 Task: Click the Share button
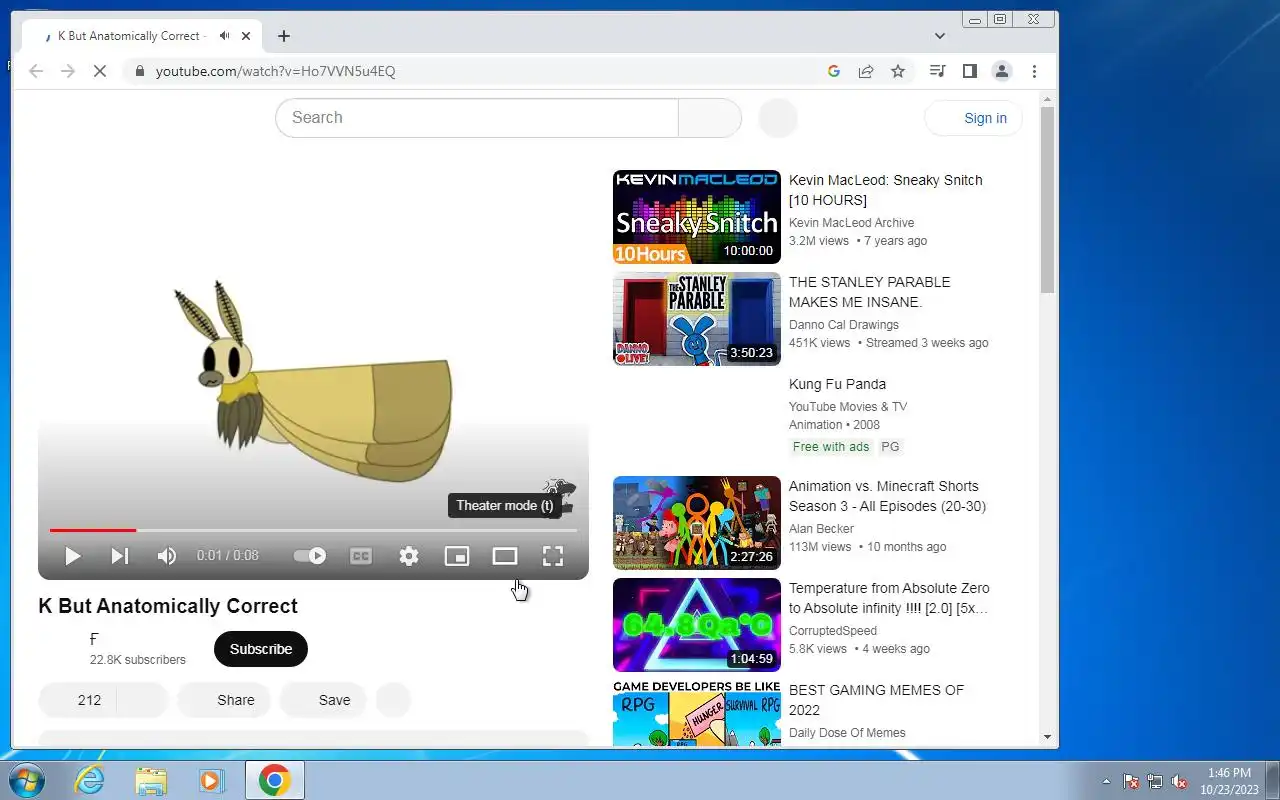pyautogui.click(x=223, y=700)
